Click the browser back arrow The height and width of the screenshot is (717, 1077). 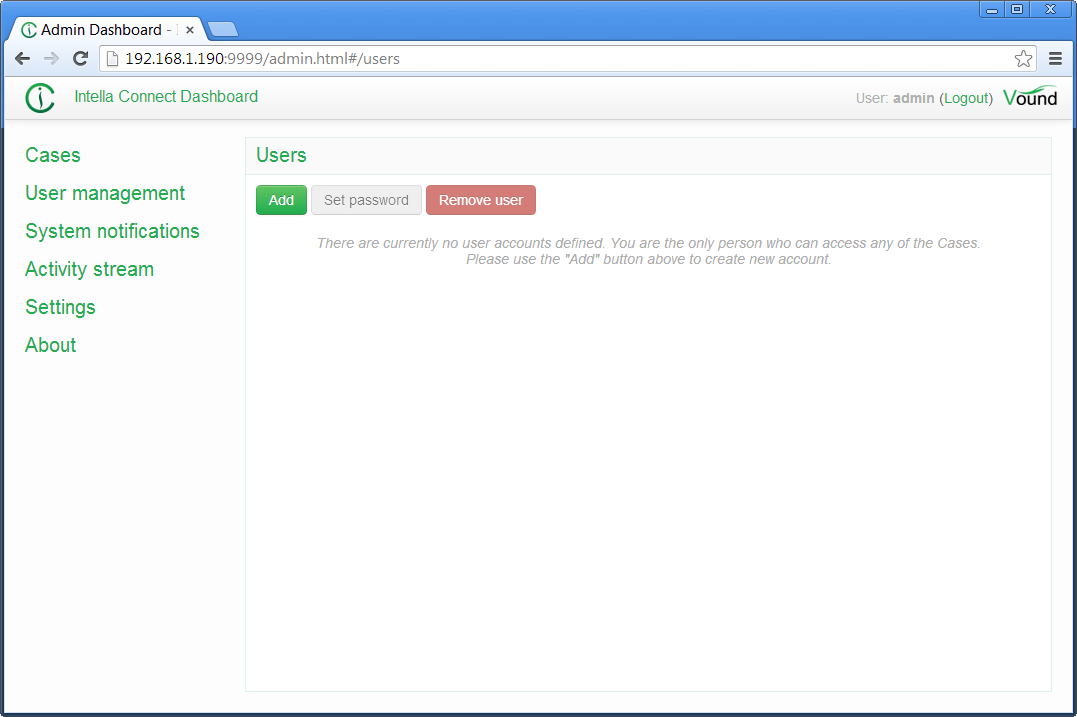pos(22,59)
